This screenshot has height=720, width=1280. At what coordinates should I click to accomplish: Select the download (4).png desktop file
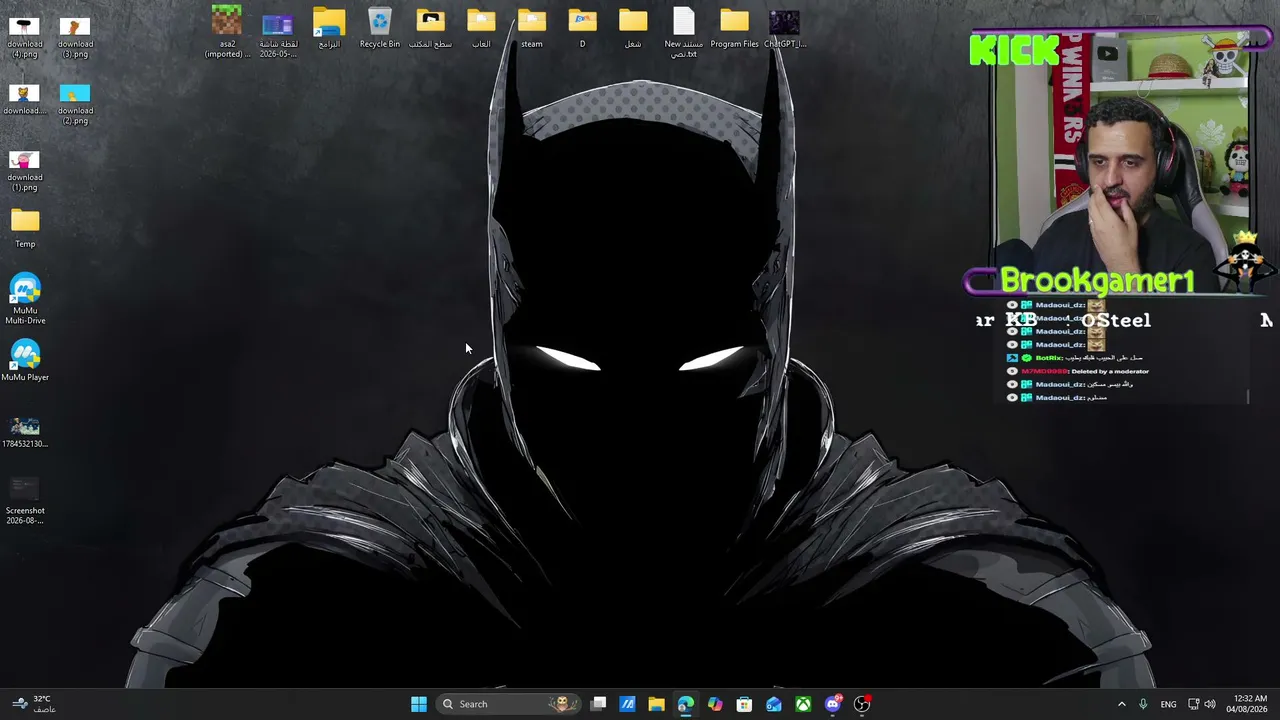[x=25, y=36]
